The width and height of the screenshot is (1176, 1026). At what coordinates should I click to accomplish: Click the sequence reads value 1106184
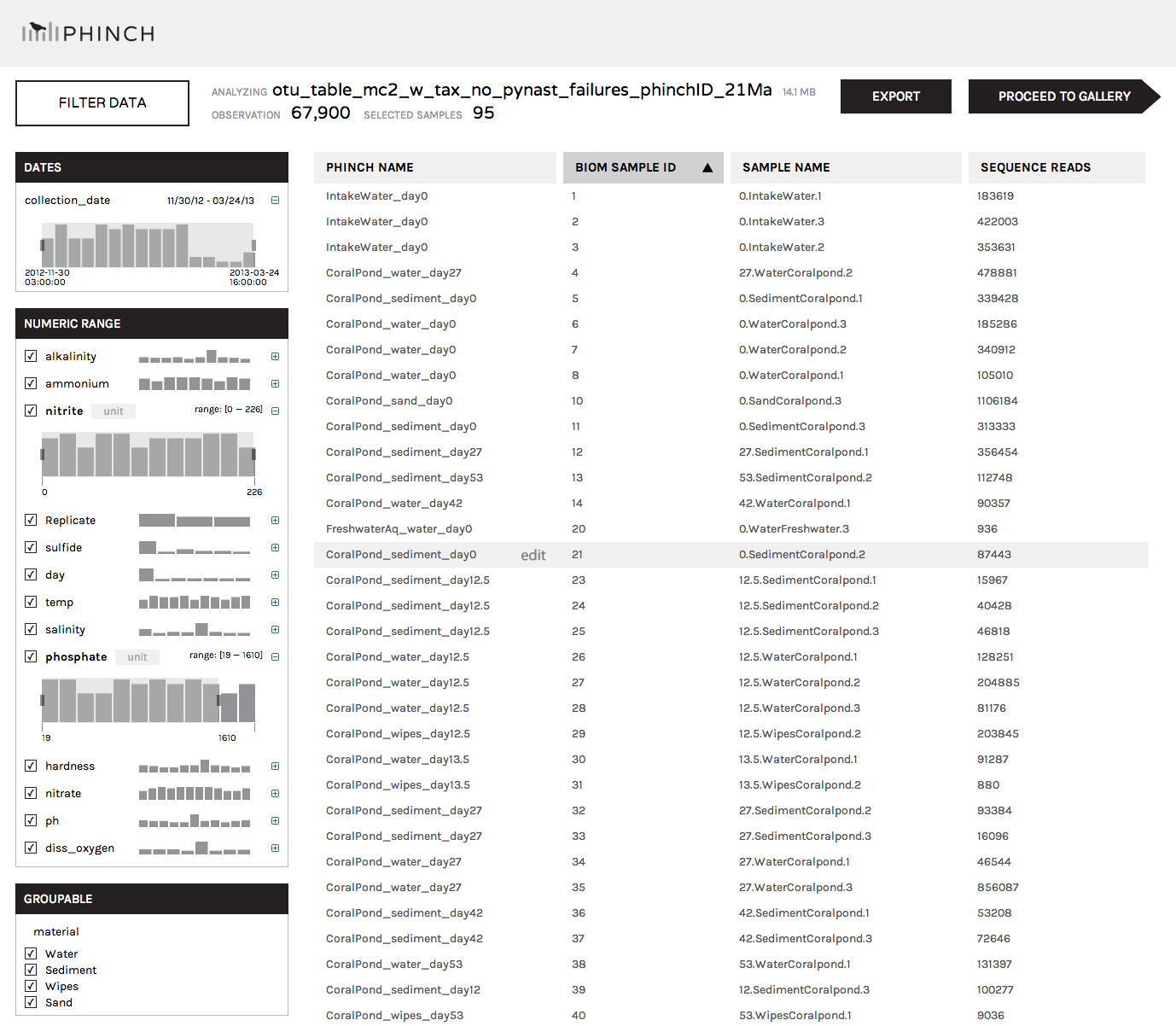click(998, 401)
